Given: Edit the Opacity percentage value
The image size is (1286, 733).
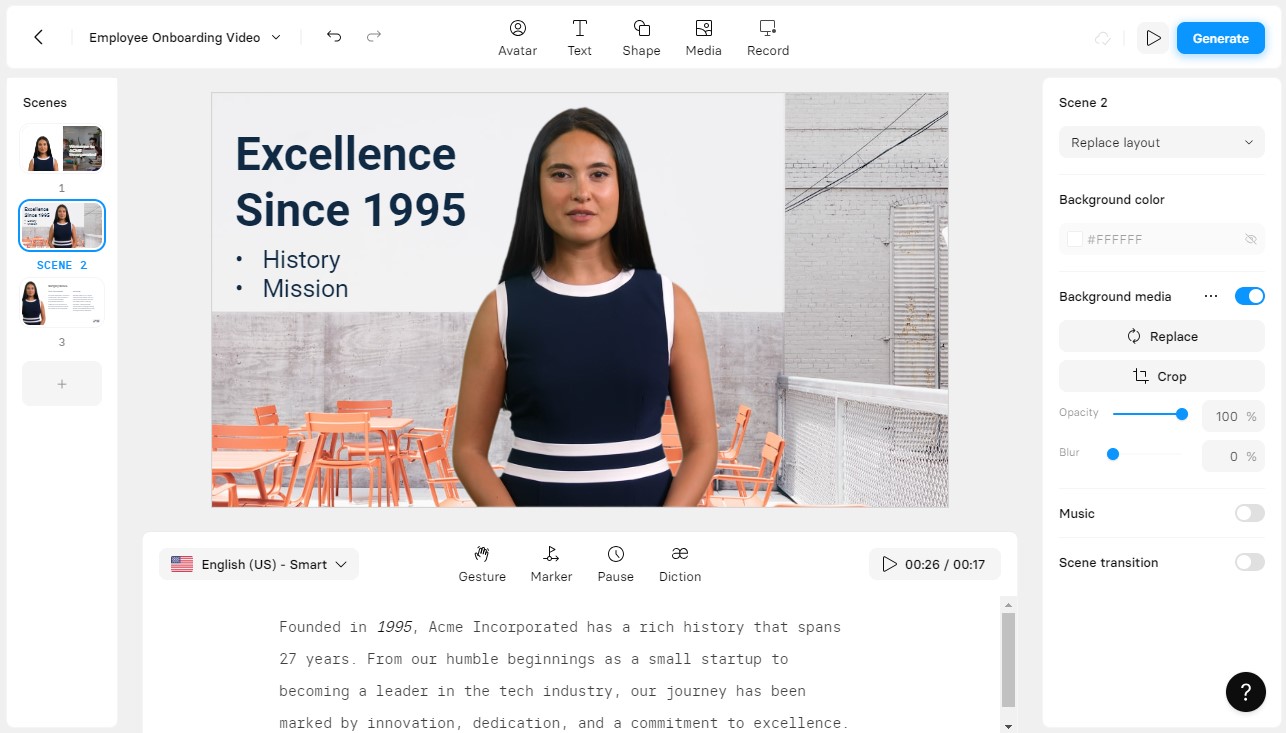Looking at the screenshot, I should point(1232,416).
